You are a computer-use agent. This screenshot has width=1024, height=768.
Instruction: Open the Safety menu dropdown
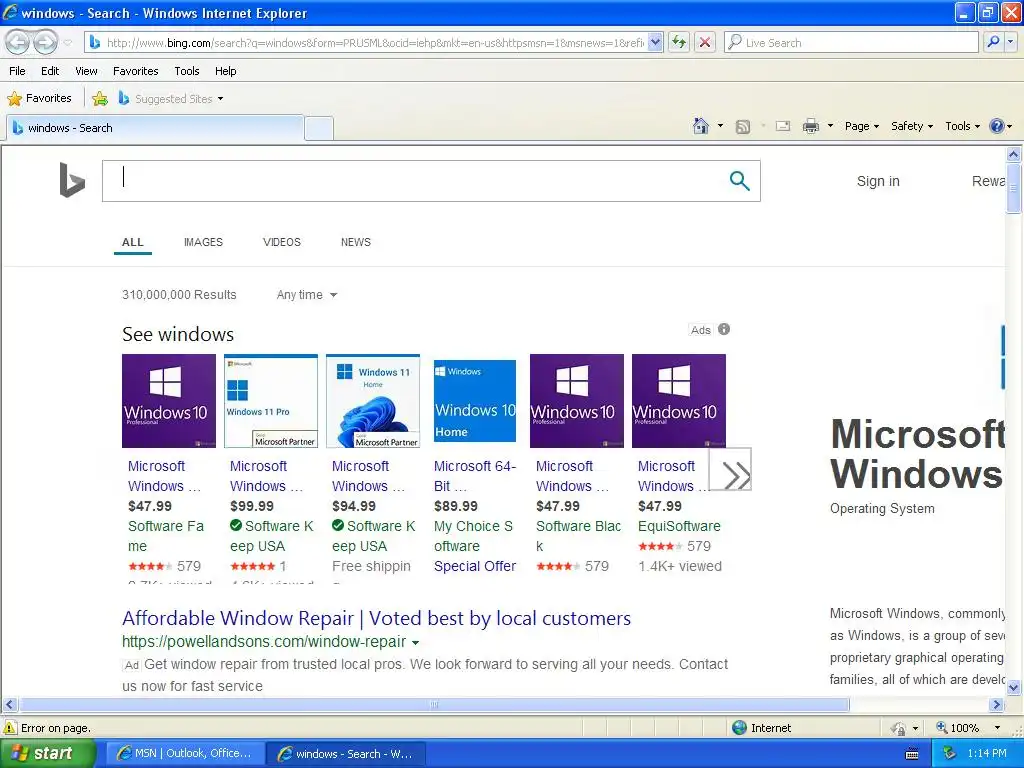pyautogui.click(x=912, y=126)
